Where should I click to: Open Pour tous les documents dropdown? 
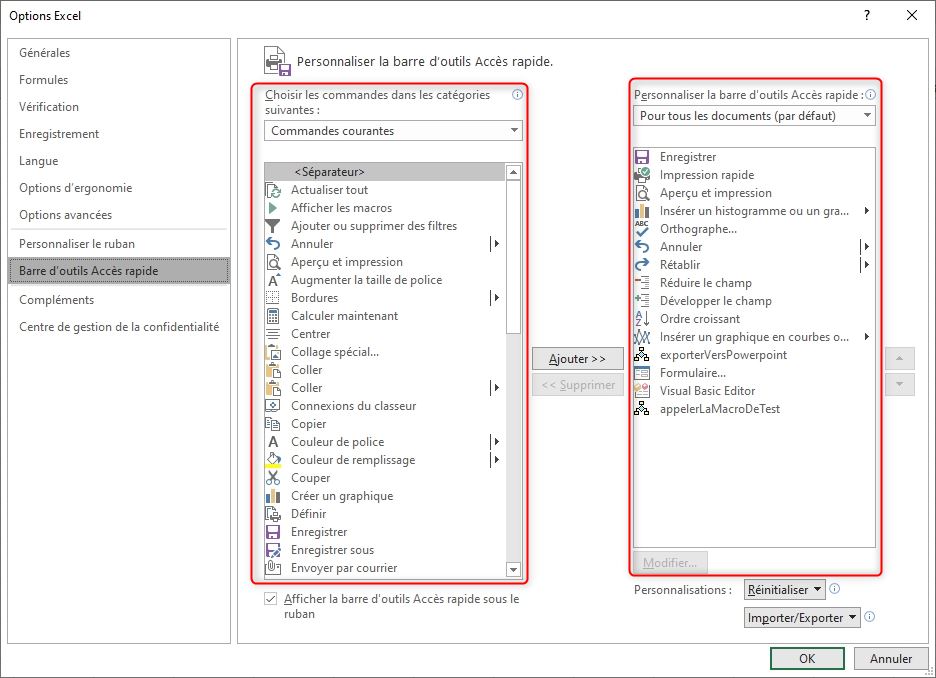tap(754, 116)
